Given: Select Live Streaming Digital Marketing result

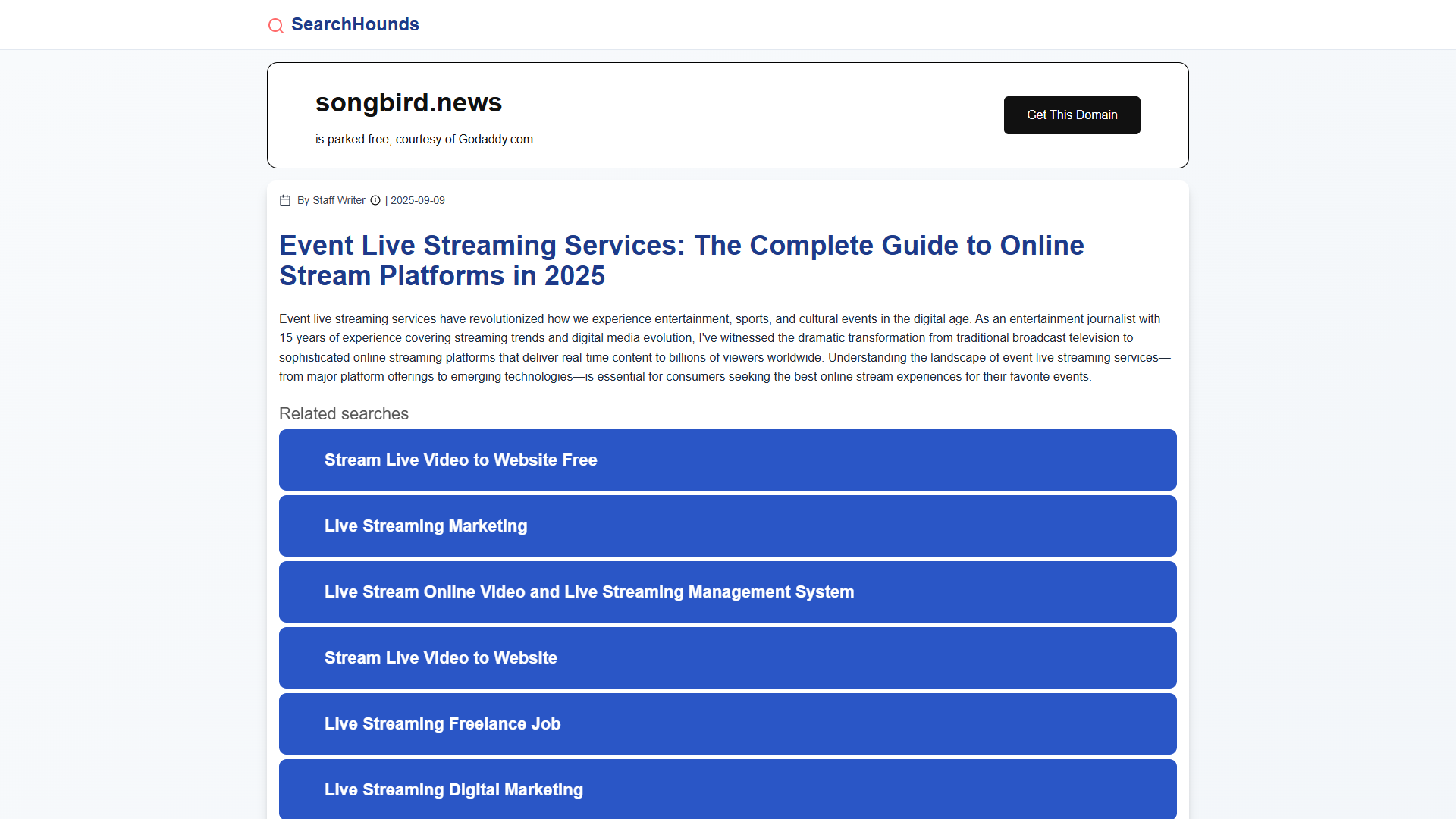Looking at the screenshot, I should click(x=728, y=789).
